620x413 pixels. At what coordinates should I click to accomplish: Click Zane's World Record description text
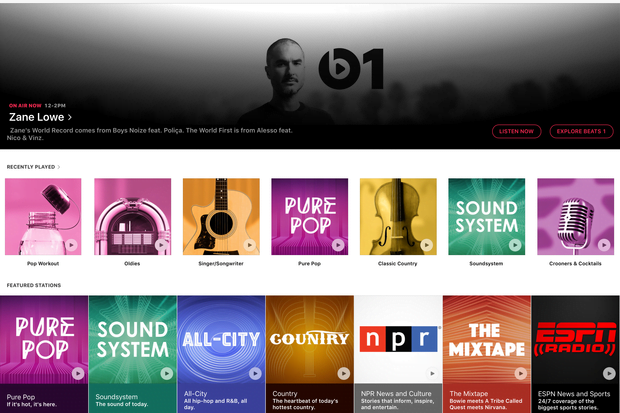149,134
